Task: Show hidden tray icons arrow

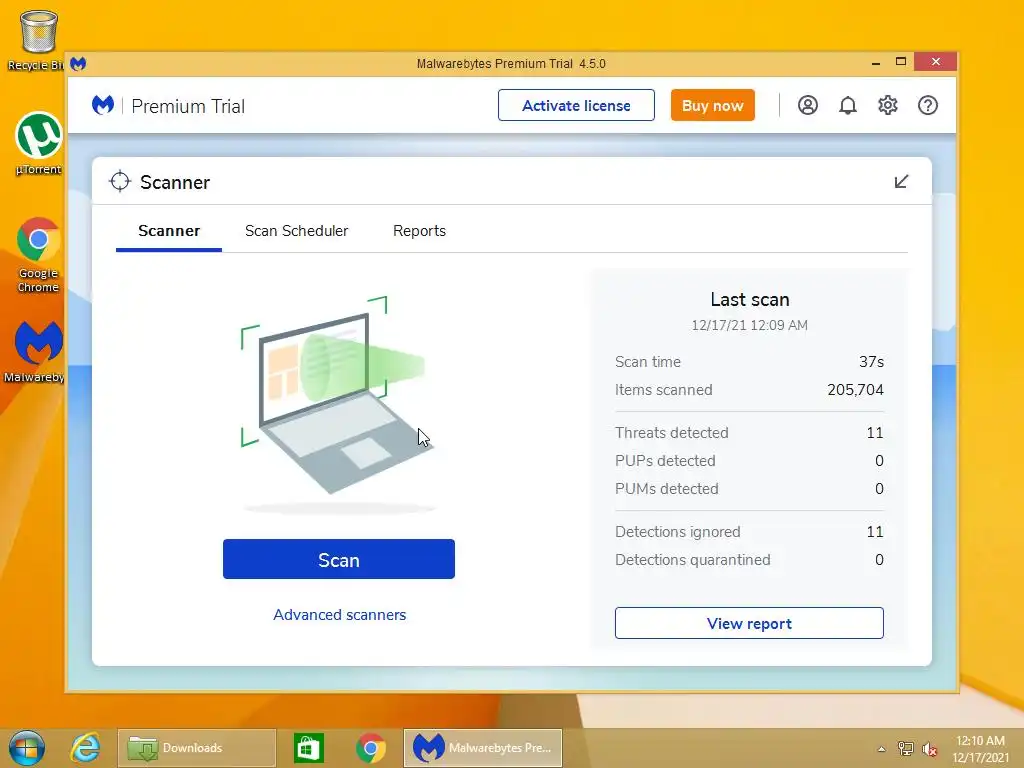Action: [x=881, y=749]
